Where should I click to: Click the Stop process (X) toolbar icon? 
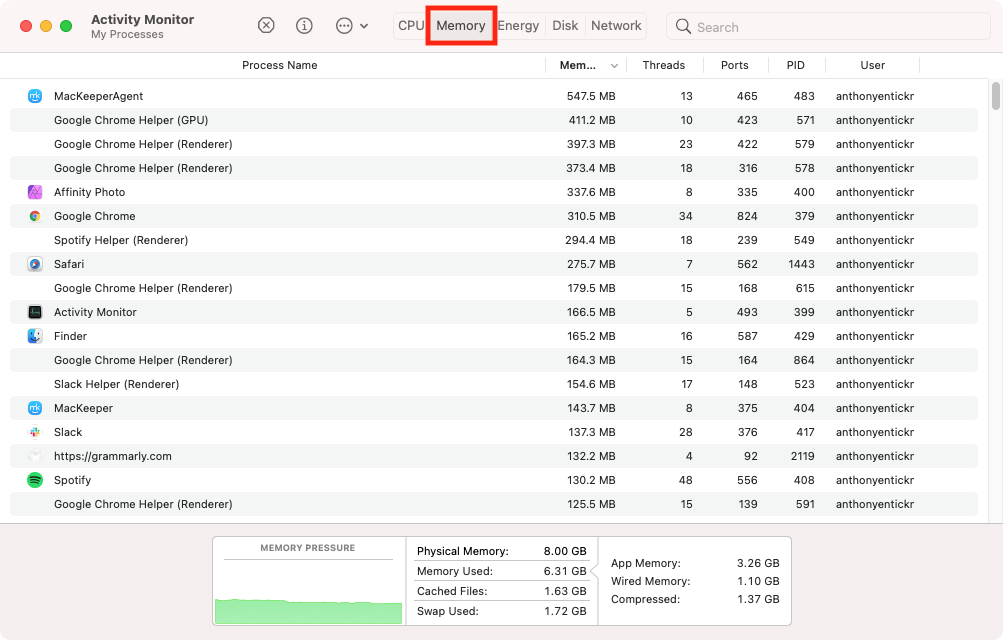click(x=266, y=26)
